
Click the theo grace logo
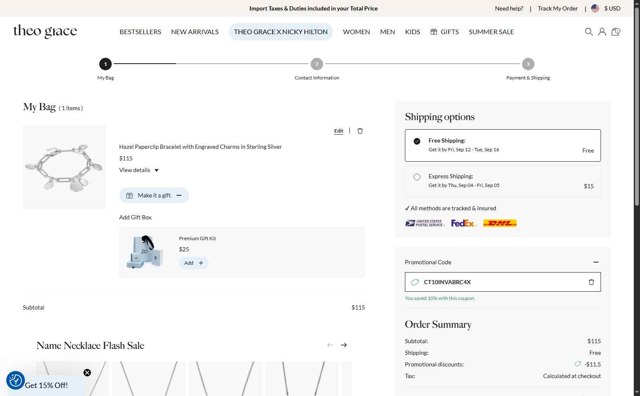pyautogui.click(x=45, y=31)
